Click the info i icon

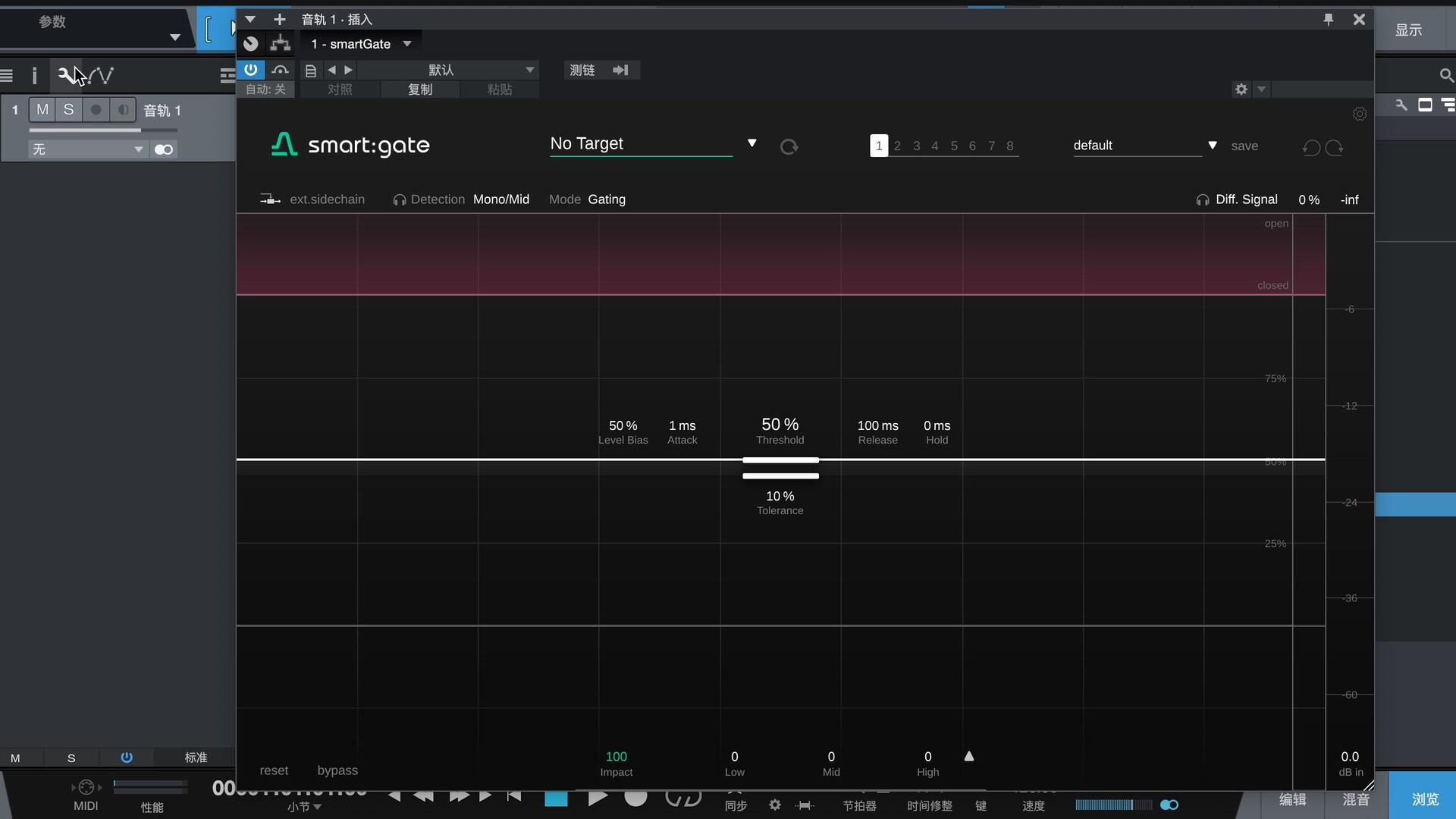tap(34, 75)
